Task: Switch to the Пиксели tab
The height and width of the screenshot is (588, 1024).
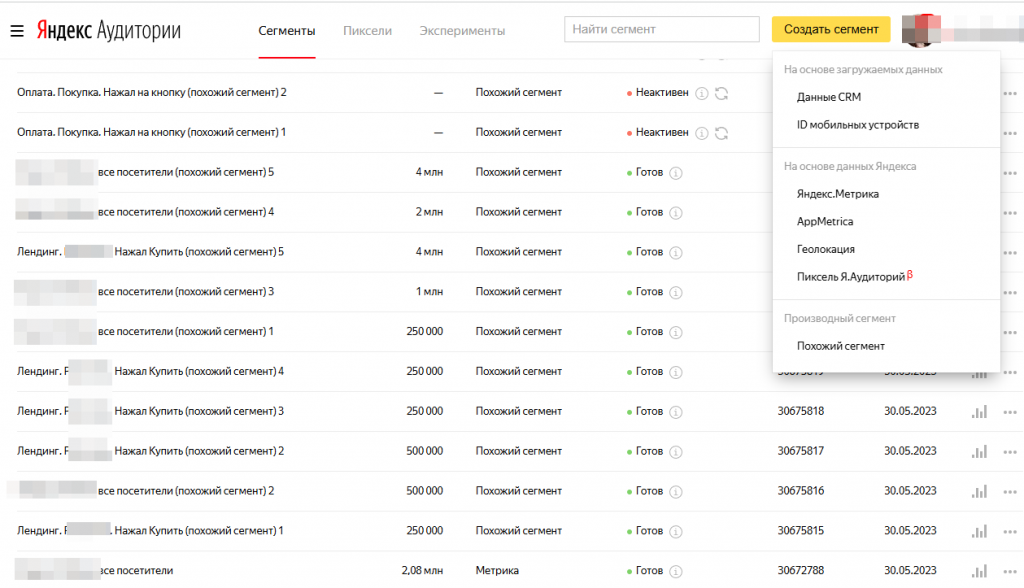Action: coord(367,31)
